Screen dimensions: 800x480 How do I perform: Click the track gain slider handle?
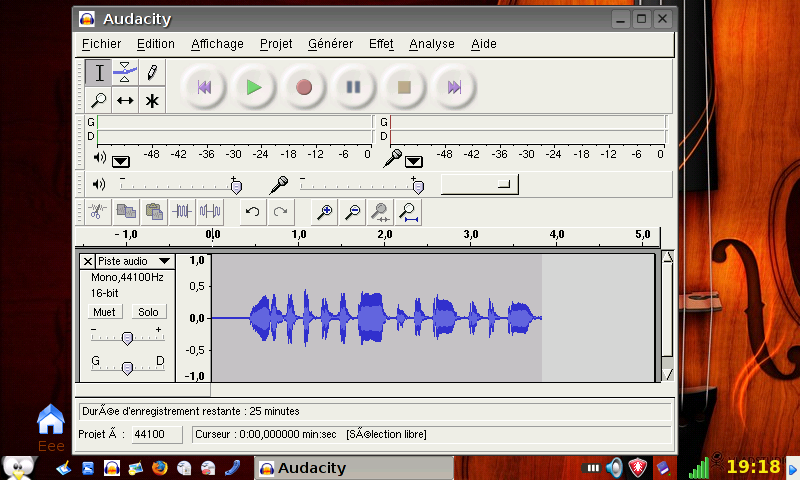(x=127, y=338)
